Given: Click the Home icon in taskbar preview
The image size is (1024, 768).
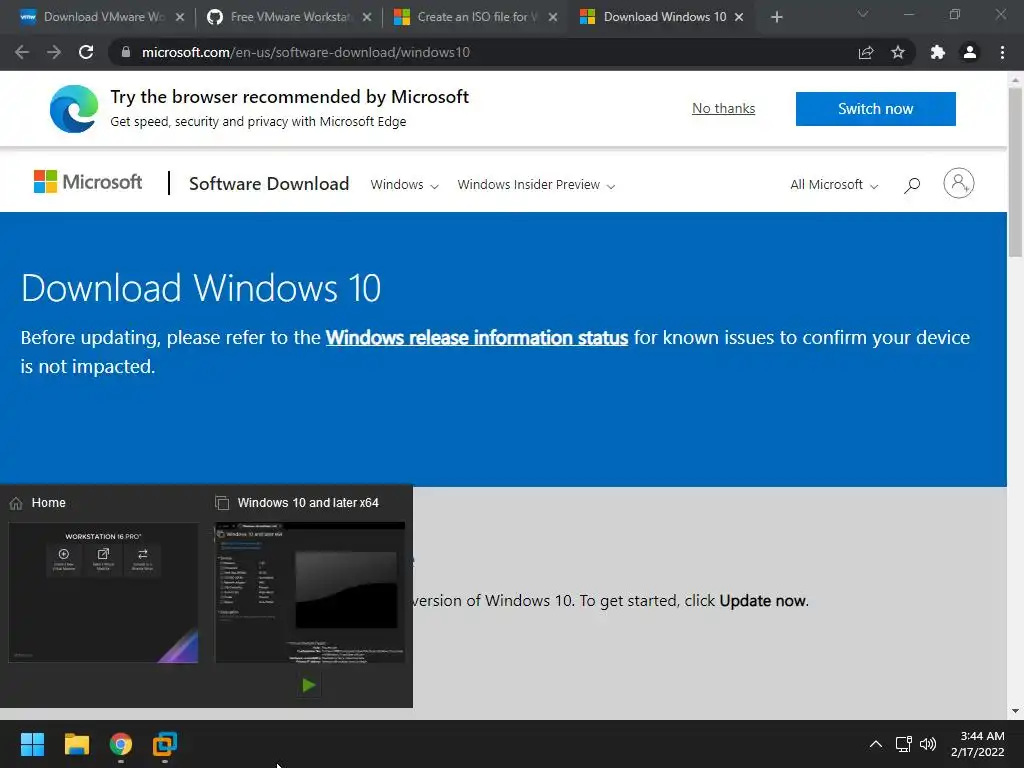Looking at the screenshot, I should (x=16, y=503).
